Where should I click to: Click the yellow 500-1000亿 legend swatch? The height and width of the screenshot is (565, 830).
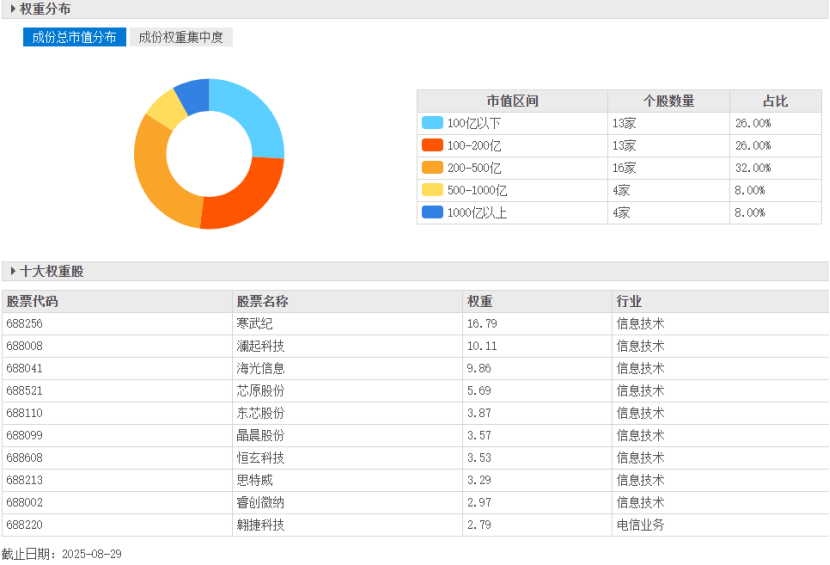(x=432, y=190)
